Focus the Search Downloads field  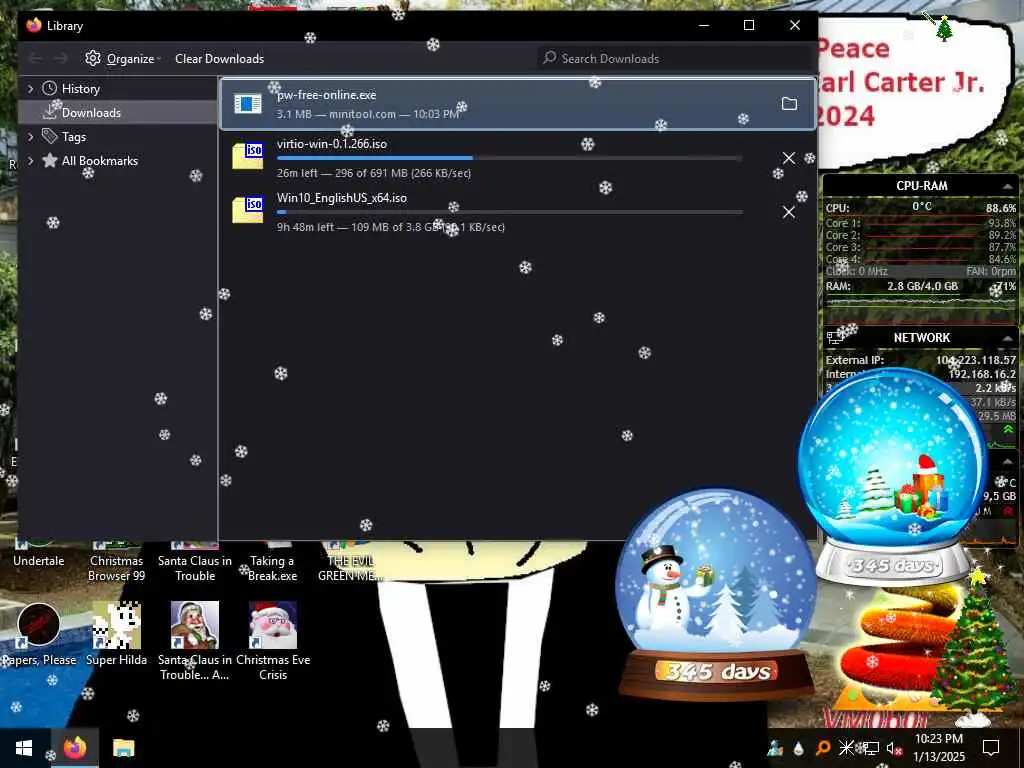tap(674, 59)
